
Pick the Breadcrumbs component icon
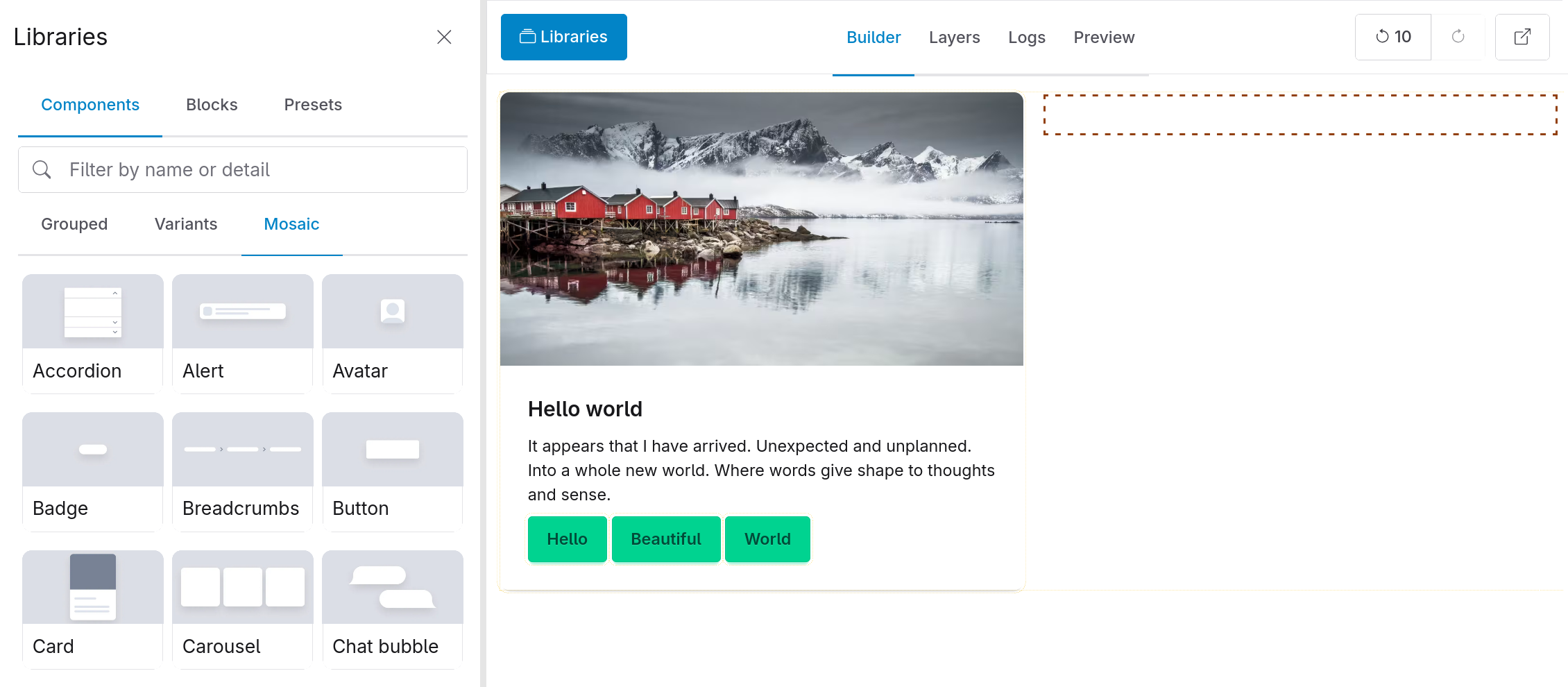[243, 450]
